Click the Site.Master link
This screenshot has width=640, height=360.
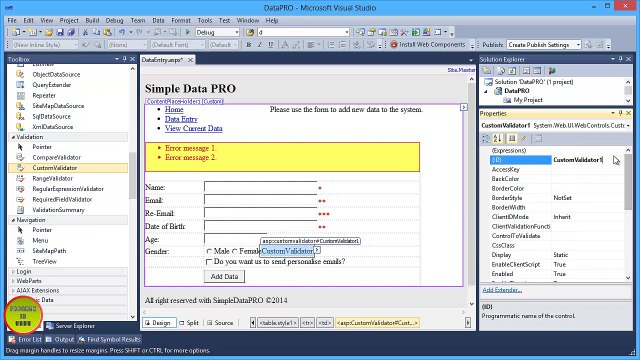click(461, 70)
